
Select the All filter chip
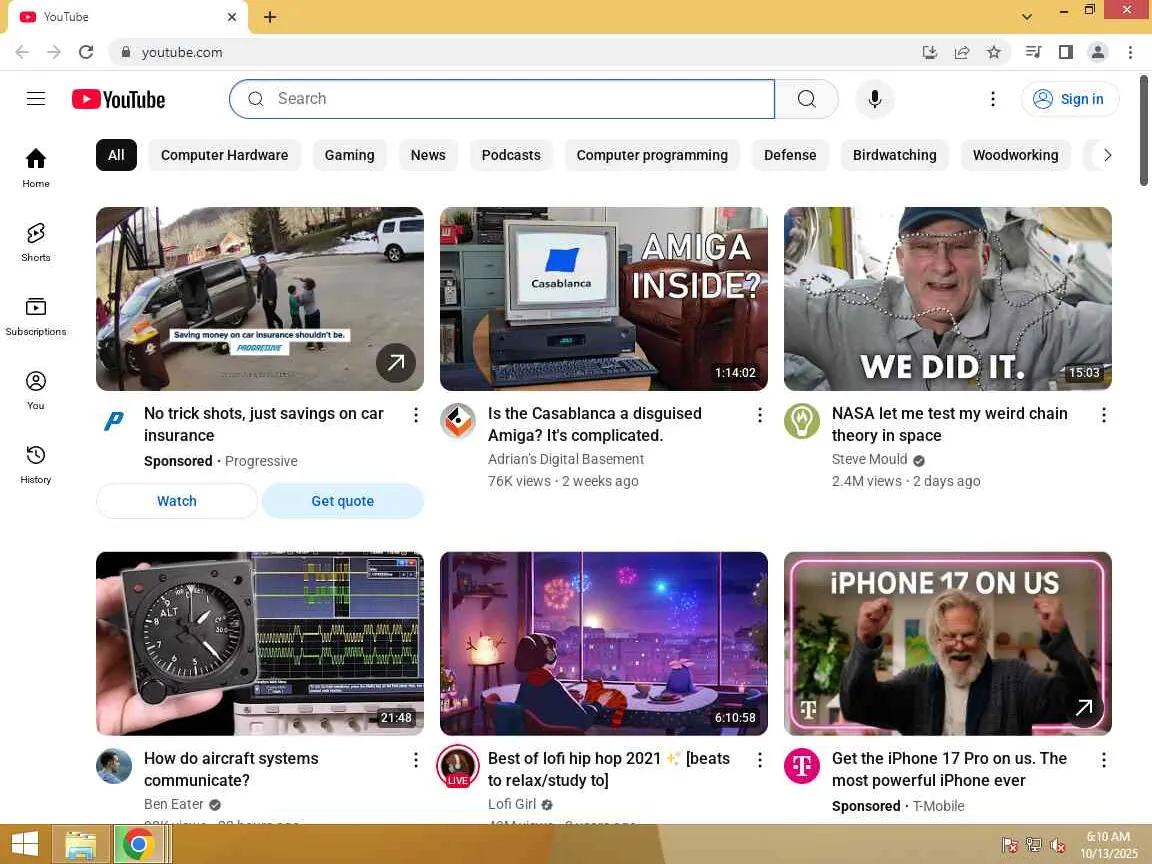(116, 155)
